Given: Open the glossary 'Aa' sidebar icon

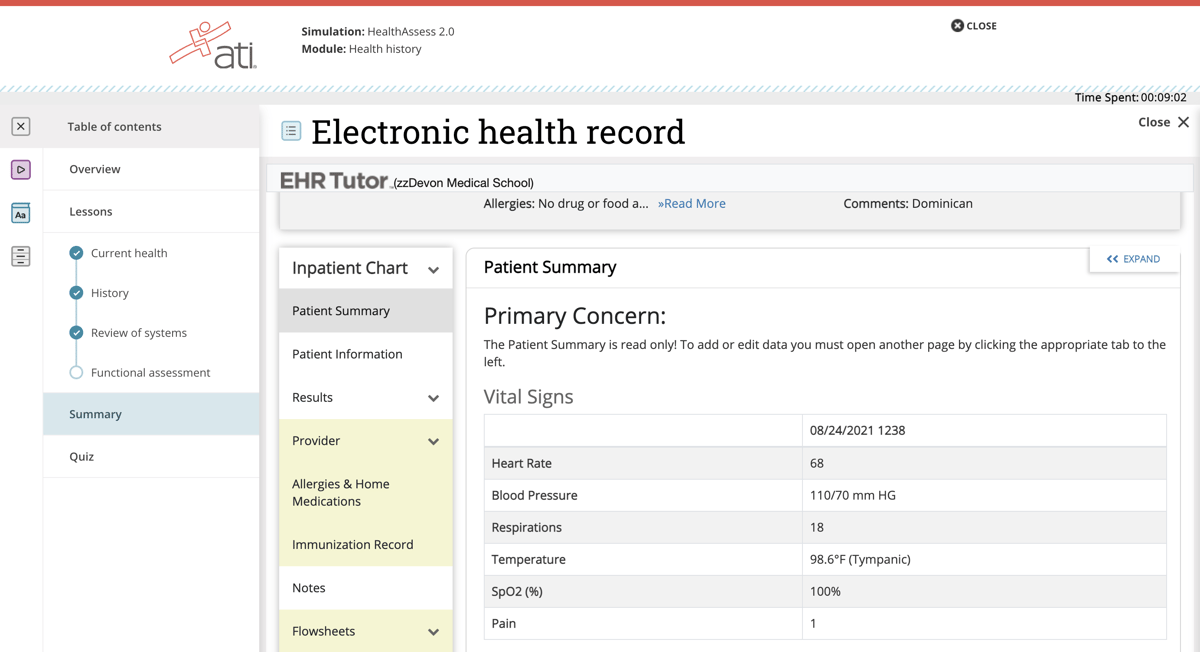Looking at the screenshot, I should tap(20, 213).
